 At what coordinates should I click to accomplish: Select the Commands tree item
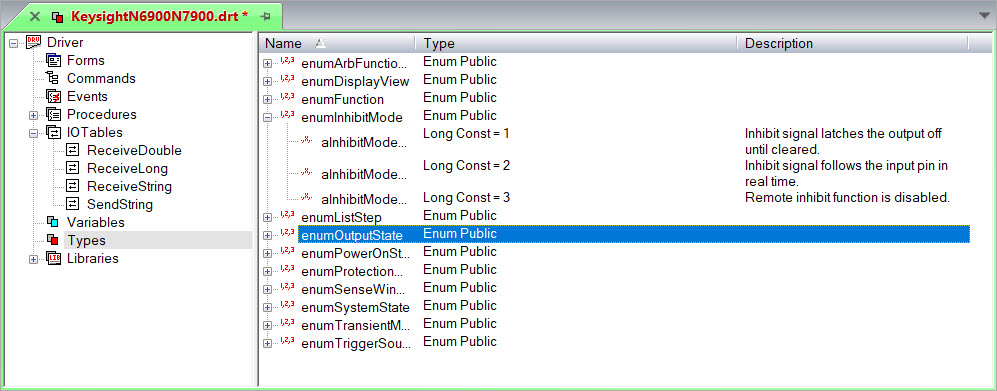101,78
